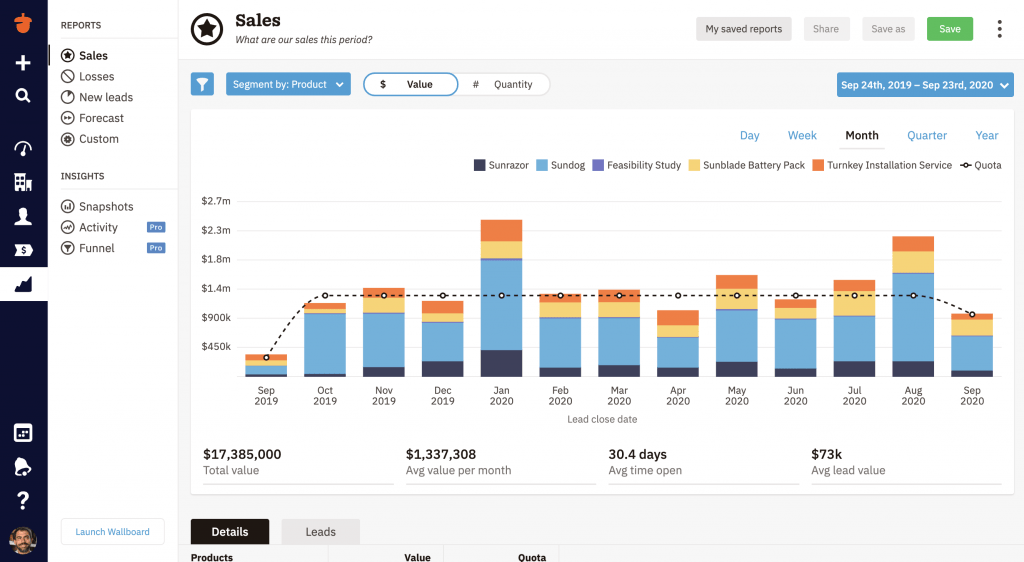
Task: Click the question mark help icon
Action: 23,501
